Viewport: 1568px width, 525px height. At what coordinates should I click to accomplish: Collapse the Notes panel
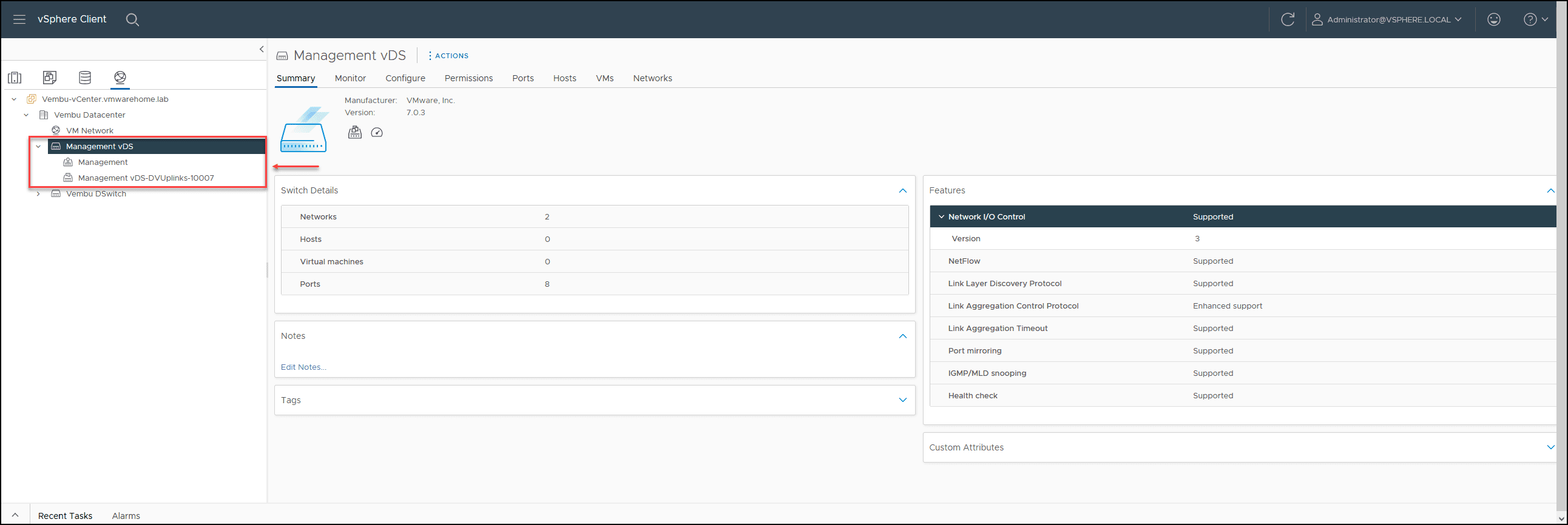pyautogui.click(x=903, y=336)
